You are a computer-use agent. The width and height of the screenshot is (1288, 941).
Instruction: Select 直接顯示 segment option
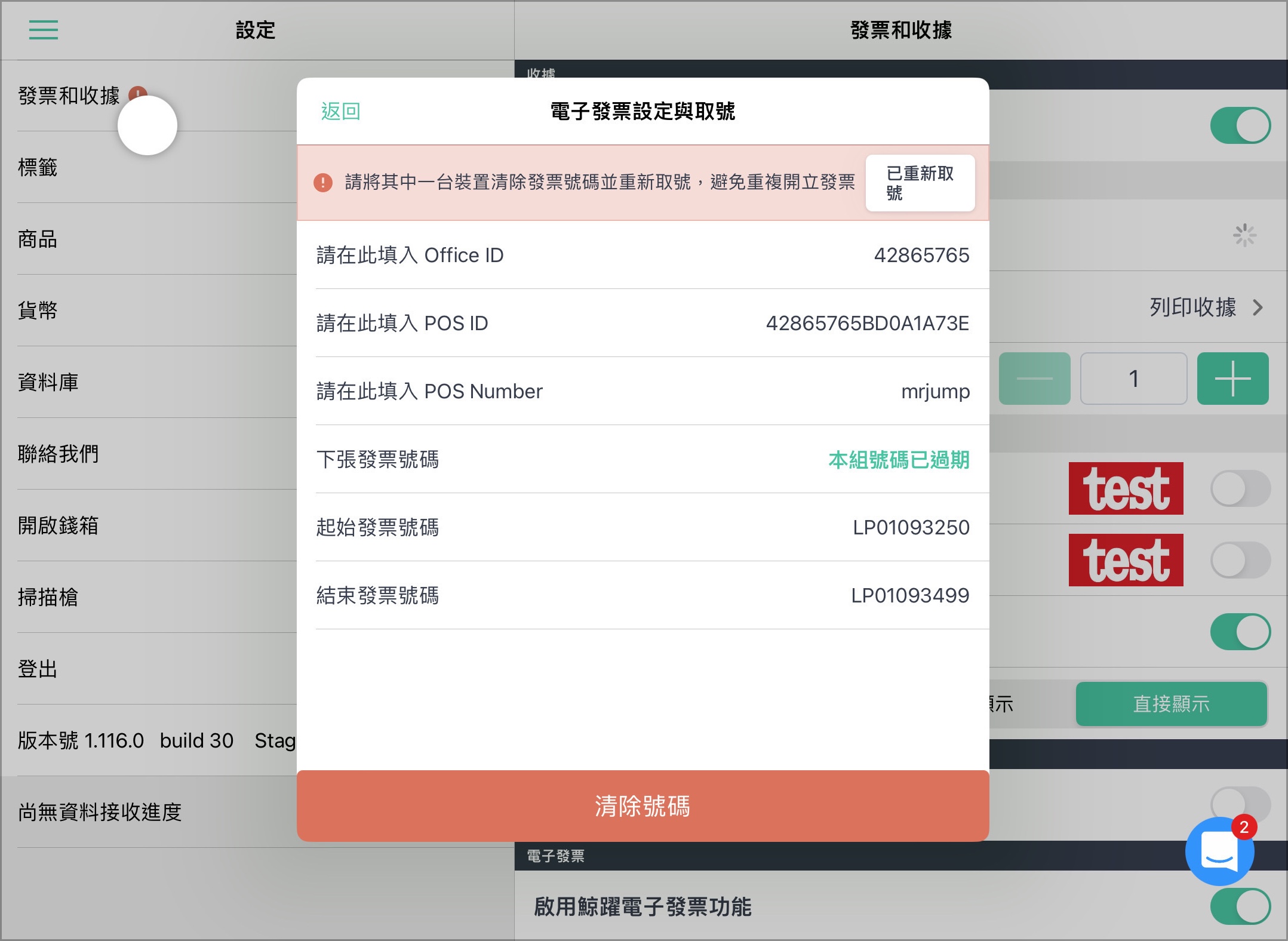point(1172,704)
